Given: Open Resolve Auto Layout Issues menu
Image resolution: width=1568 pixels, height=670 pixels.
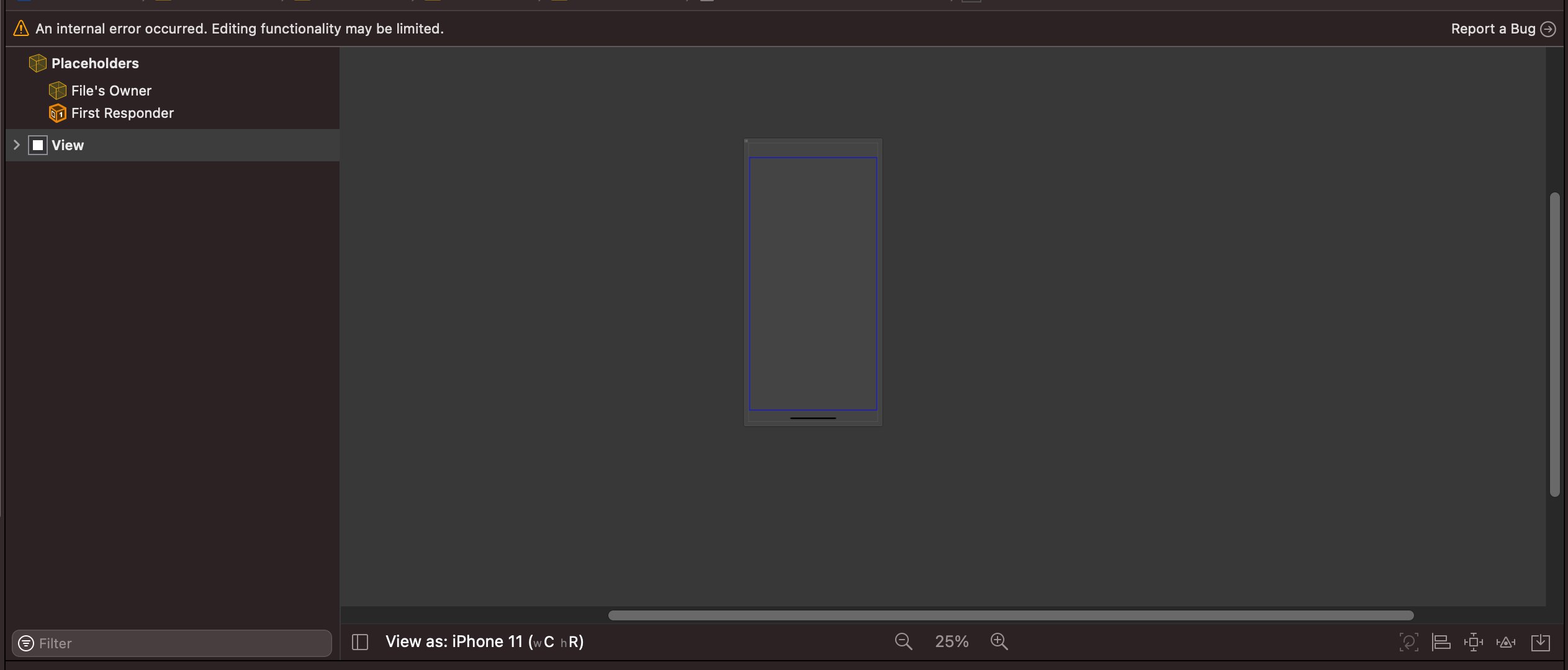Looking at the screenshot, I should point(1506,642).
